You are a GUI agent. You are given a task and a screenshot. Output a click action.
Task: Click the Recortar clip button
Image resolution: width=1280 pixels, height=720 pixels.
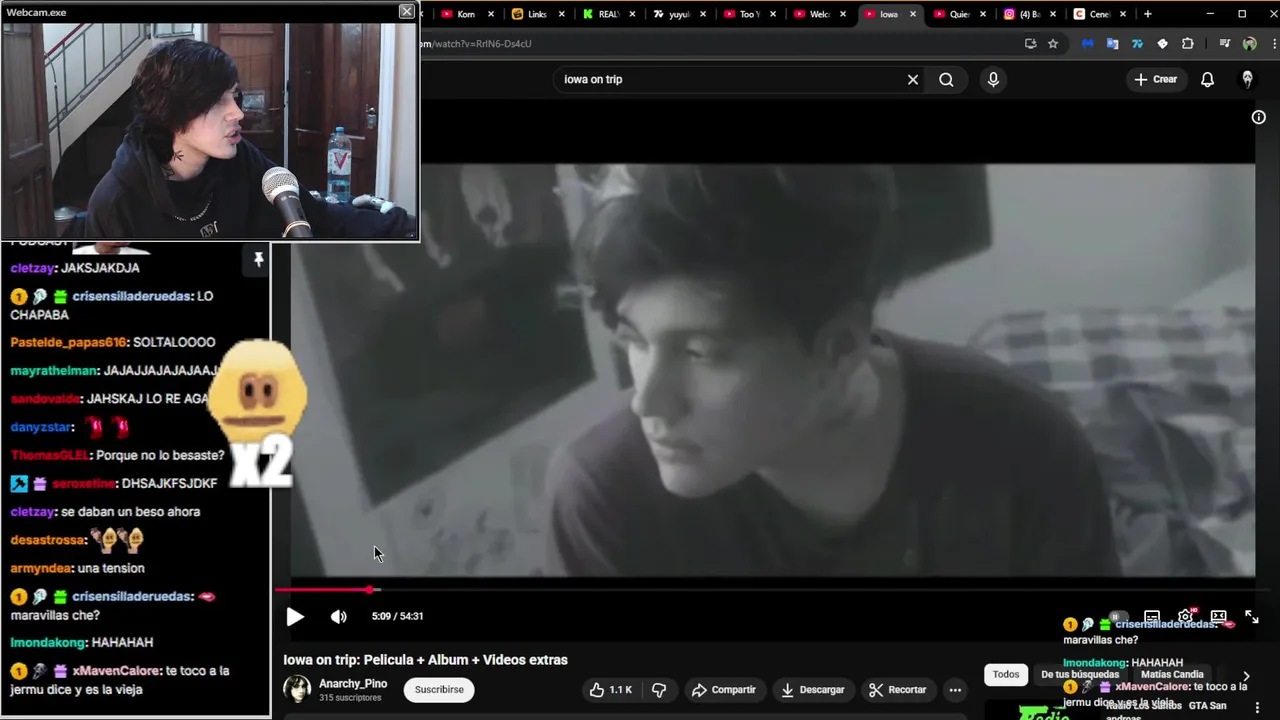[x=897, y=690]
